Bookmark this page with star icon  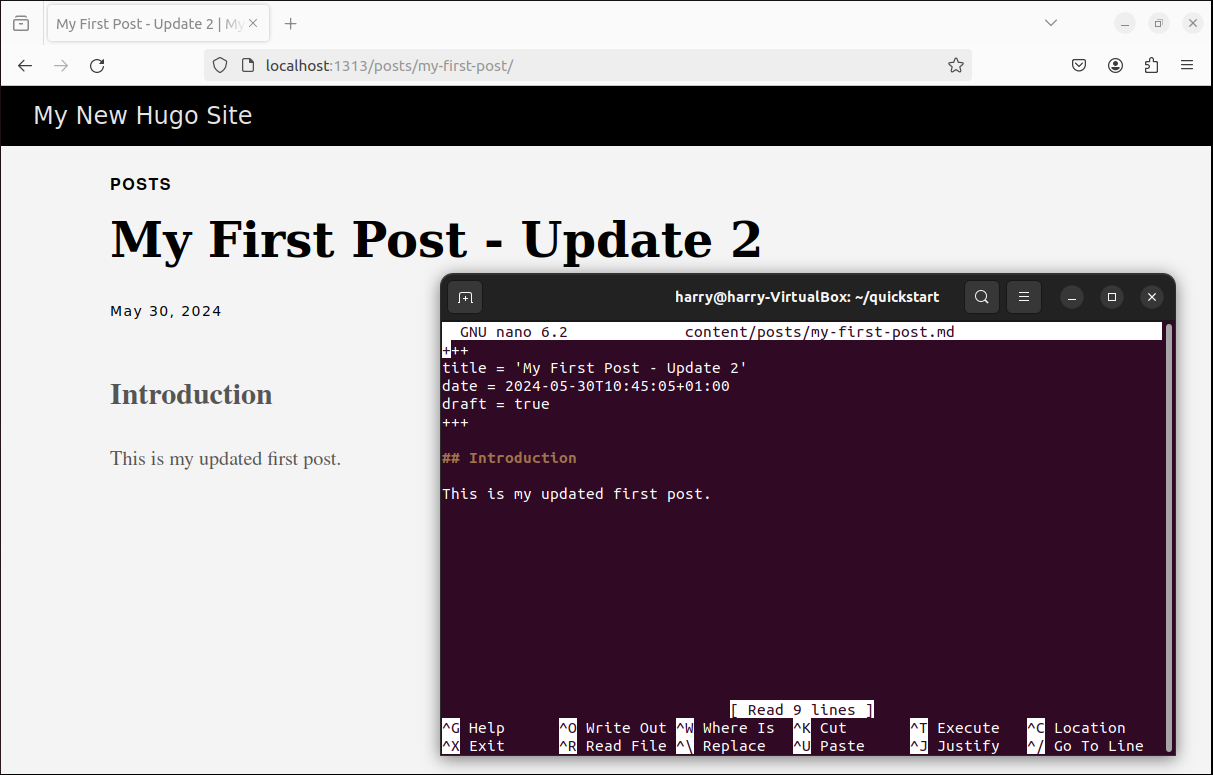pyautogui.click(x=955, y=65)
